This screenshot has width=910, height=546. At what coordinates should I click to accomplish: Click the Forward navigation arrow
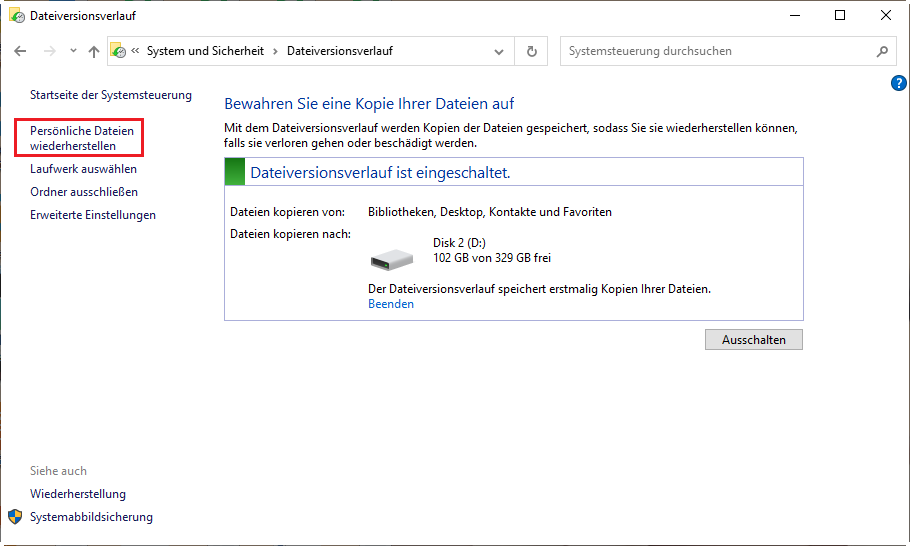48,51
